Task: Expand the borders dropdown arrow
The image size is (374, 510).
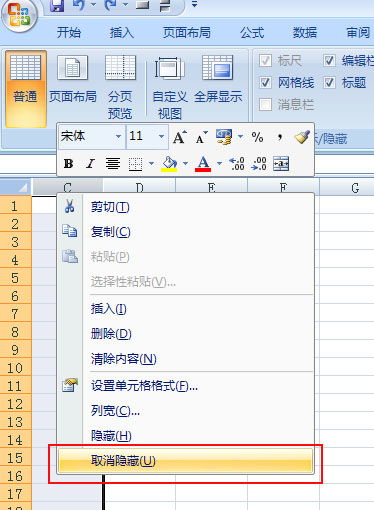Action: click(151, 163)
